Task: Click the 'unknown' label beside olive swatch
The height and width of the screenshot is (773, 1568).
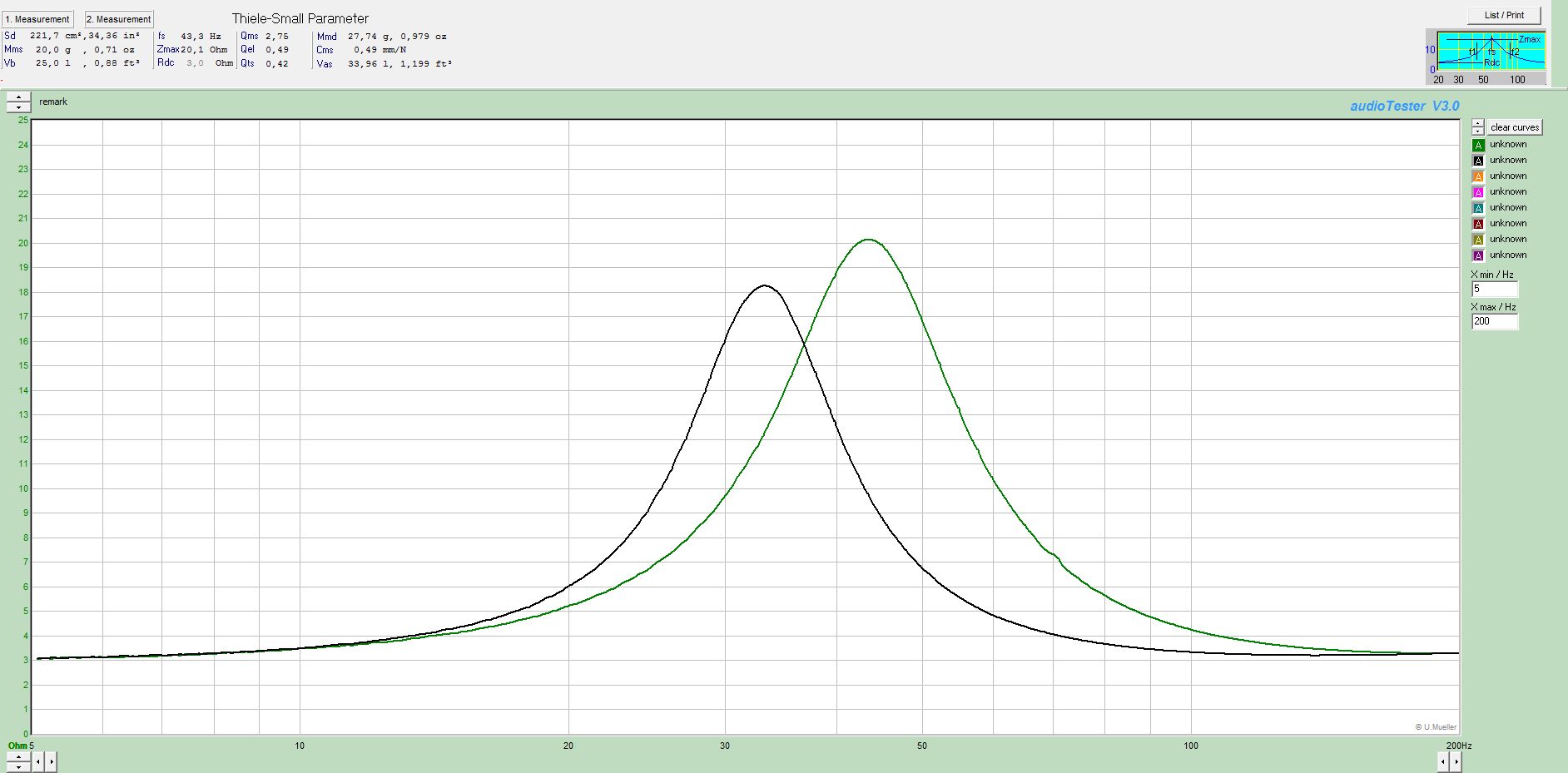Action: (1508, 239)
